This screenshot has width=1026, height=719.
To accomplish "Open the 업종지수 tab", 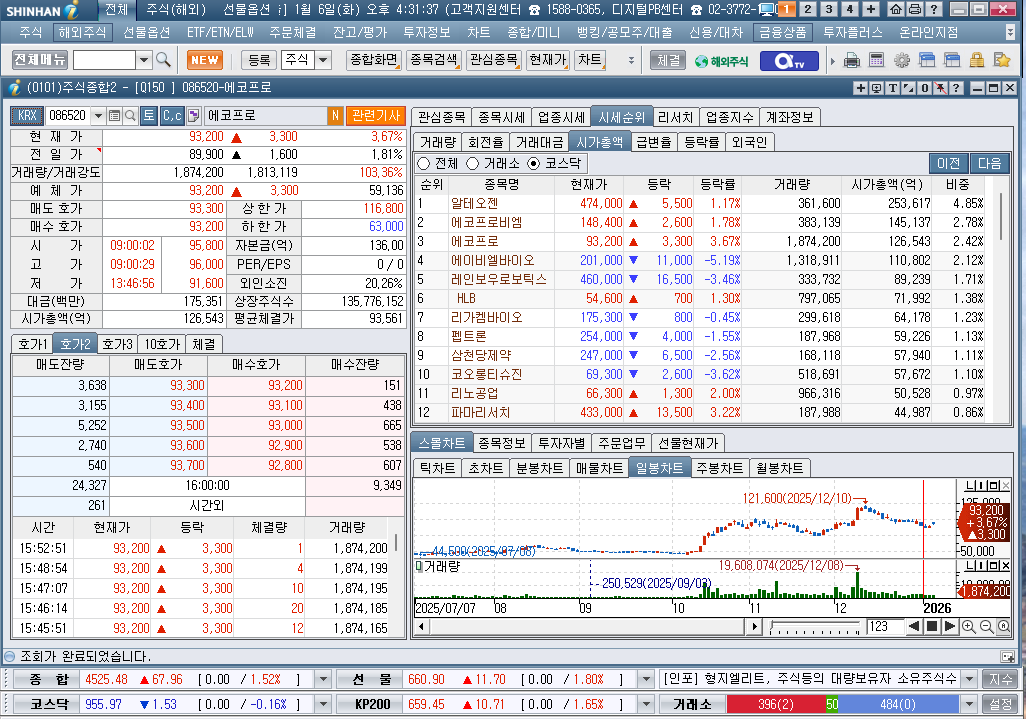I will click(729, 117).
